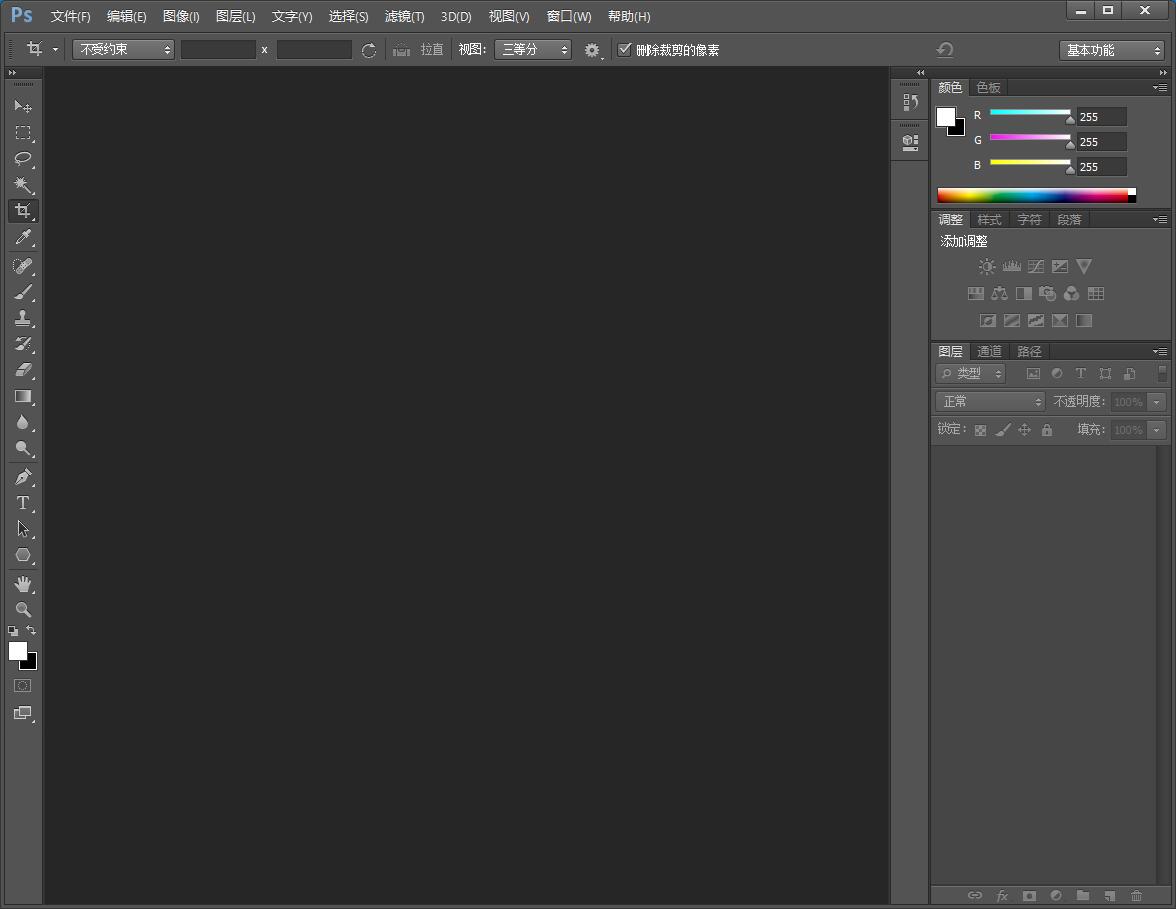Swap foreground and background colors
1176x909 pixels.
[31, 630]
